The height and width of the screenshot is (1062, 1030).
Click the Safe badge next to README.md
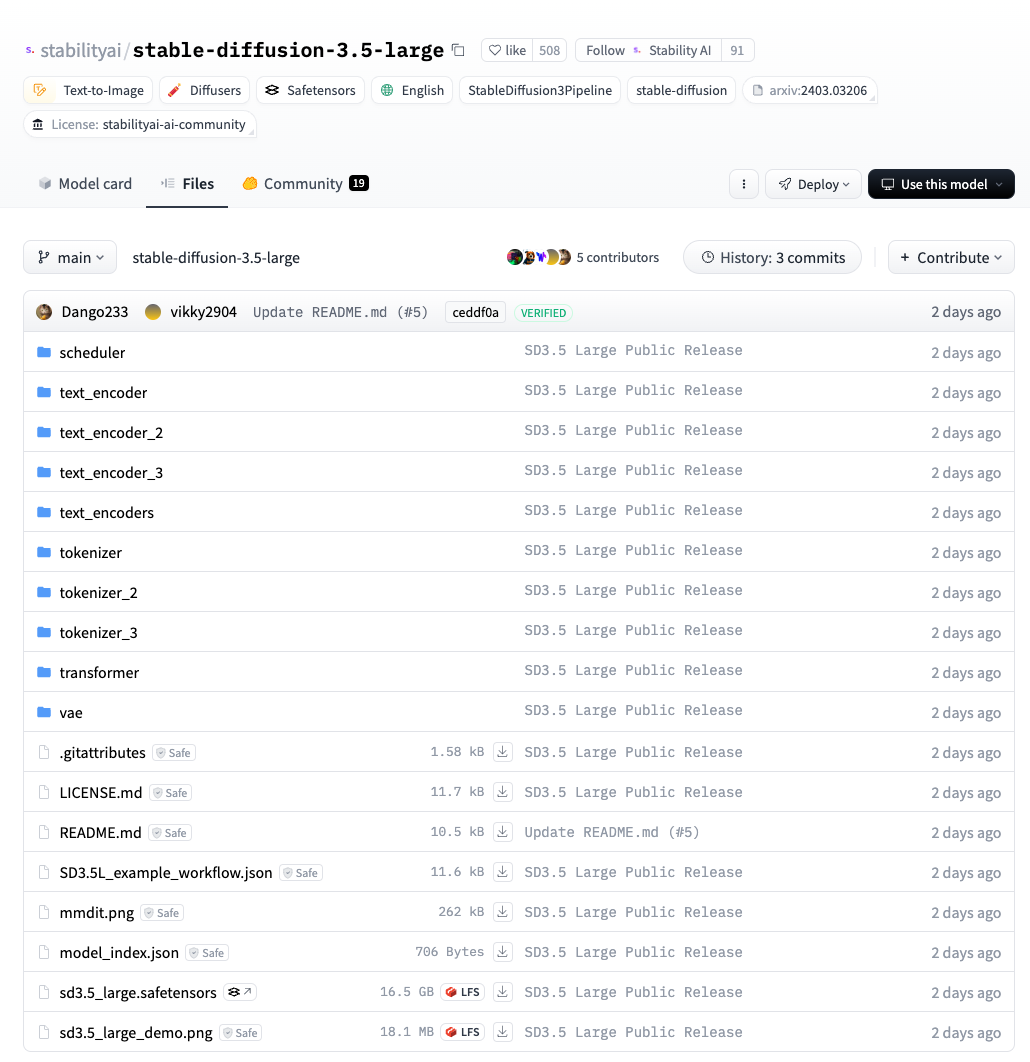169,832
